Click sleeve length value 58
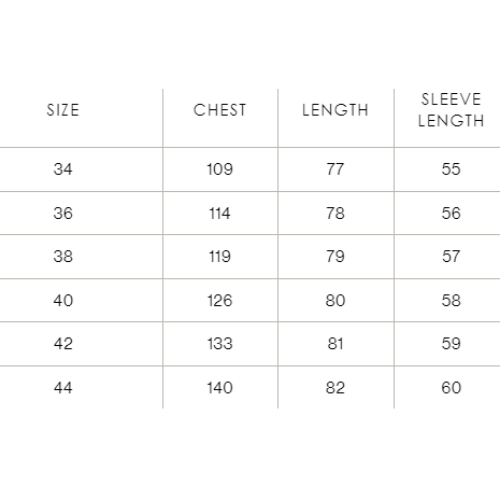This screenshot has height=500, width=500. coord(451,300)
